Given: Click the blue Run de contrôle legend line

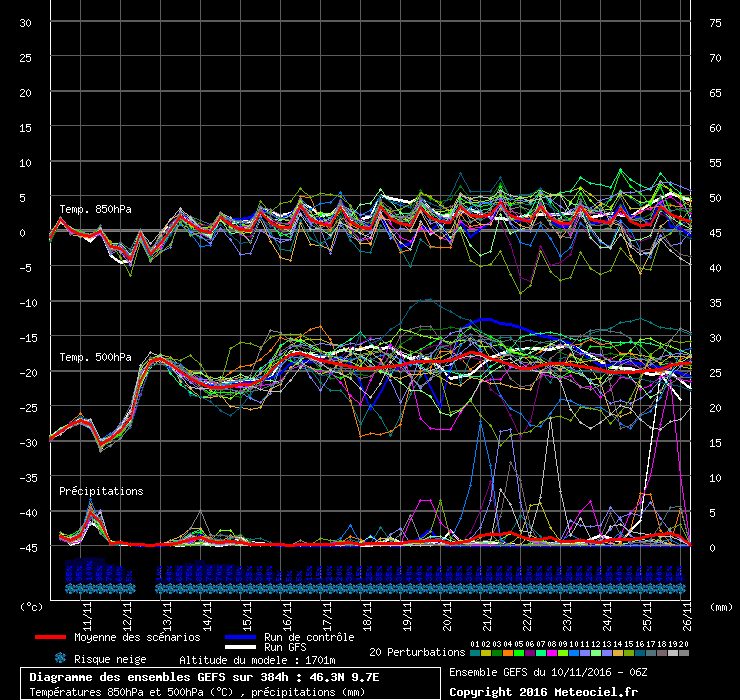Looking at the screenshot, I should (240, 637).
